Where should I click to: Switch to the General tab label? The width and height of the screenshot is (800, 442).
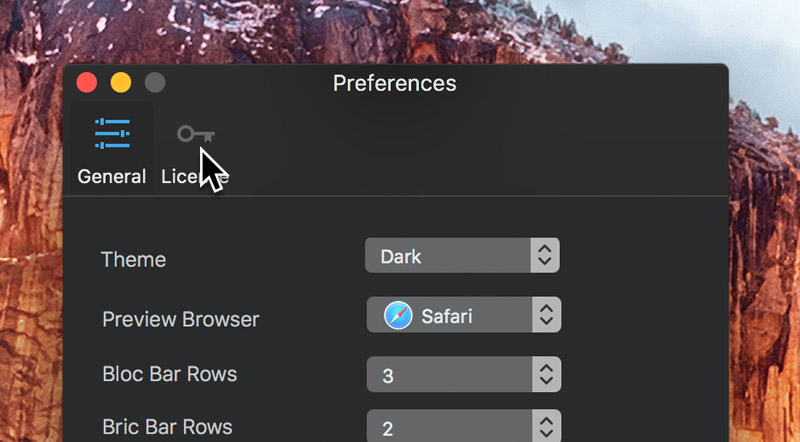coord(112,177)
